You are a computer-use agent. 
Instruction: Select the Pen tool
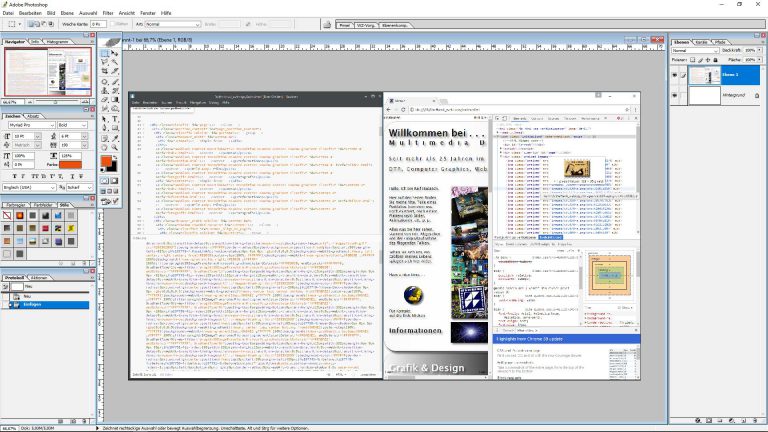(x=104, y=127)
